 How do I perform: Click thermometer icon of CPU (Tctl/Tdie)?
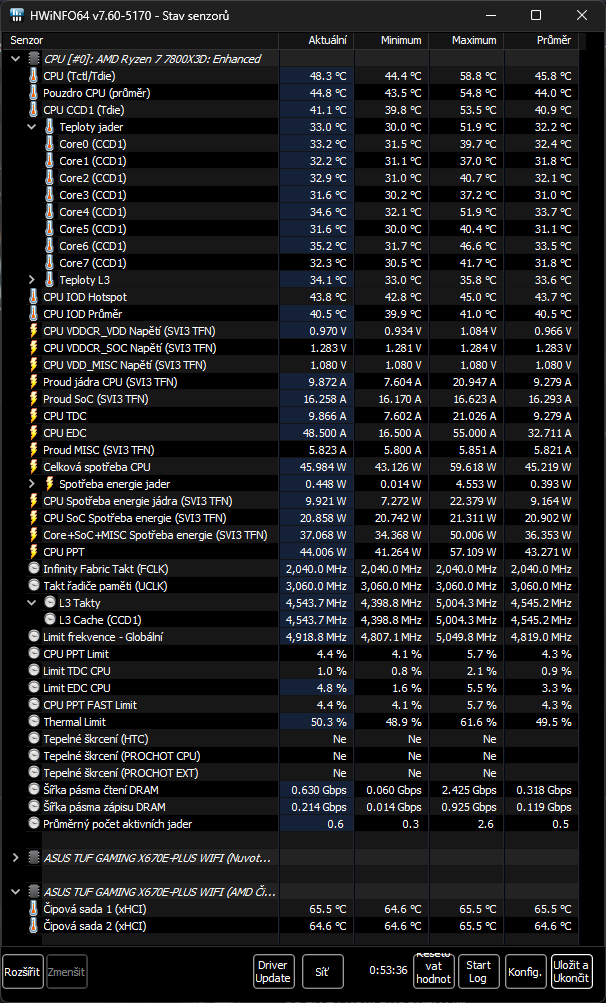[34, 75]
